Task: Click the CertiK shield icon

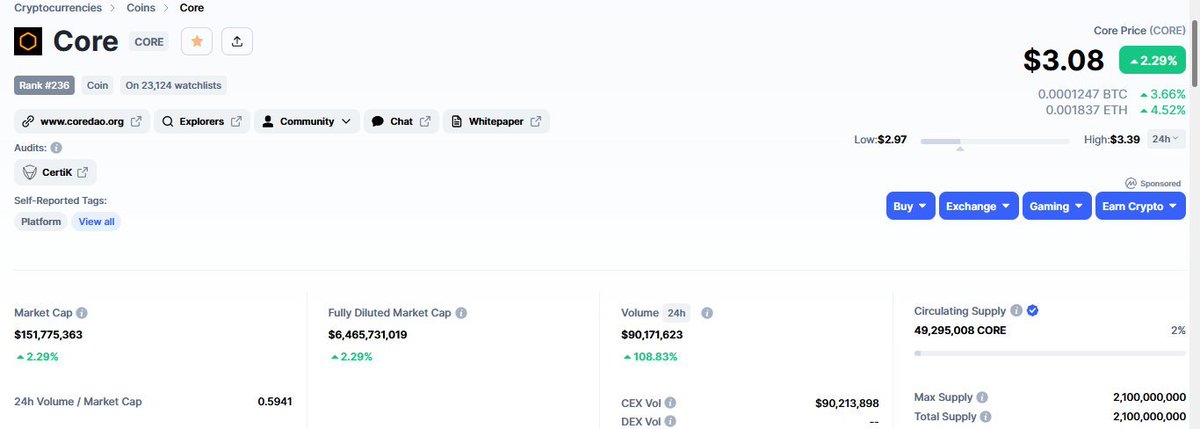Action: coord(30,172)
